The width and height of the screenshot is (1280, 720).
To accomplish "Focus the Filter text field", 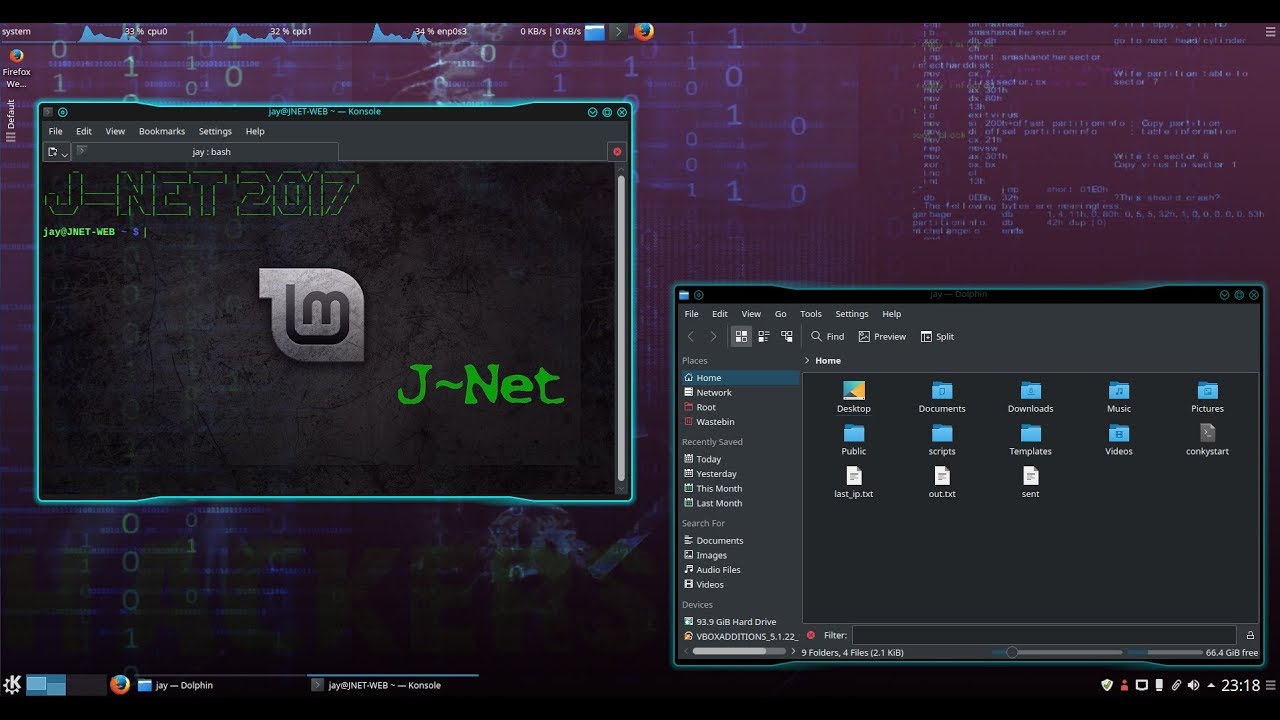I will [1044, 635].
